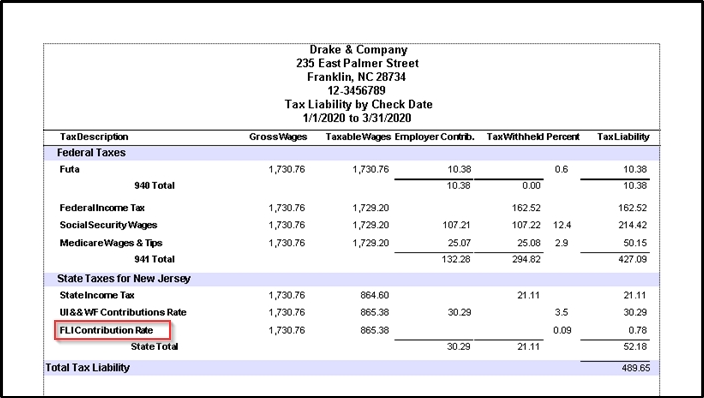Click Federal Income Tax withheld '162.52'

(x=526, y=208)
